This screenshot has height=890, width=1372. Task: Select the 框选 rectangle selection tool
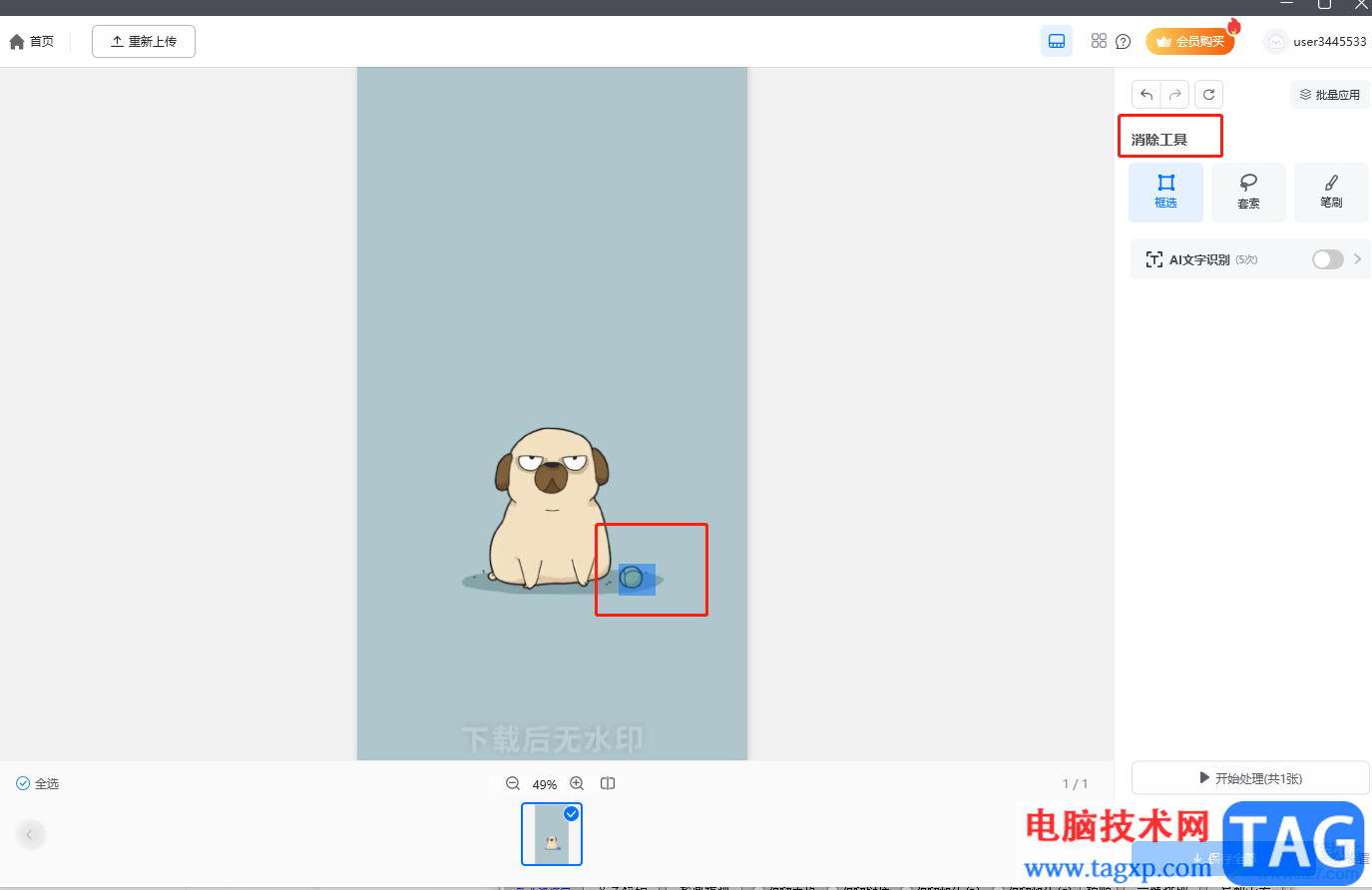tap(1165, 193)
